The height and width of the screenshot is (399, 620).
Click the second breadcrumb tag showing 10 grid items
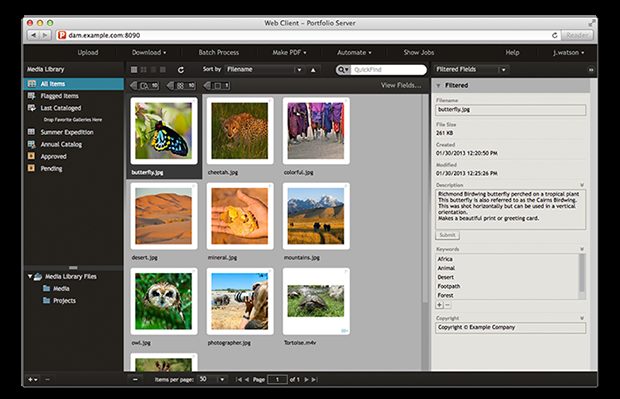(181, 85)
